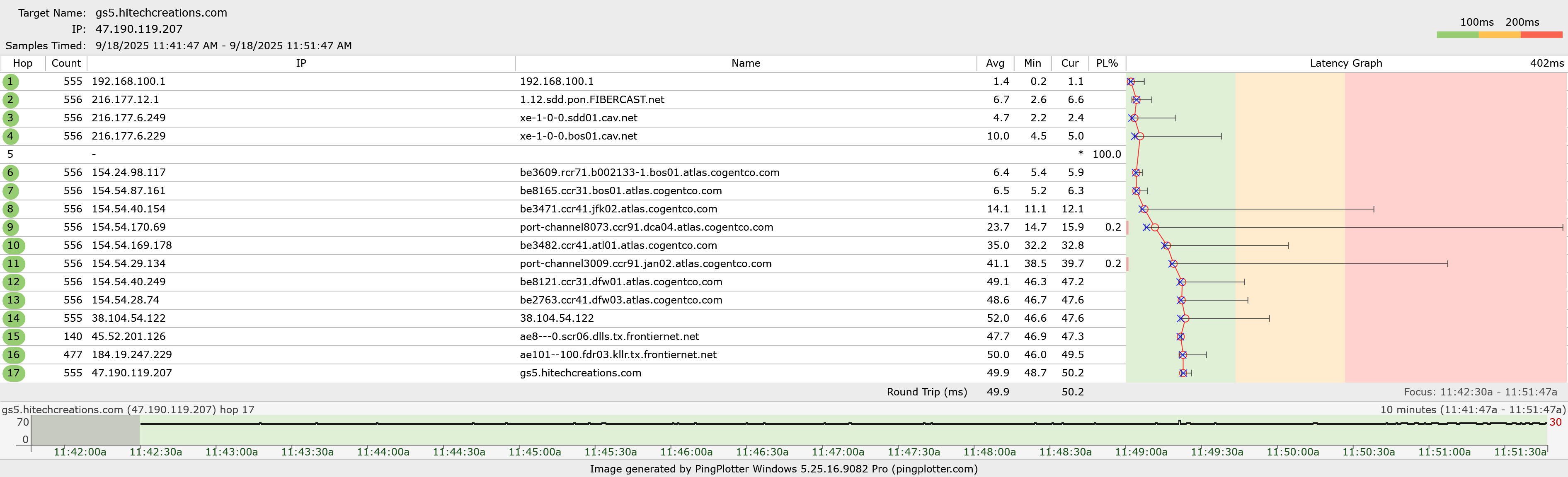1568x477 pixels.
Task: Select gs5.hitechcreations.com in hop 17 row
Action: (580, 373)
